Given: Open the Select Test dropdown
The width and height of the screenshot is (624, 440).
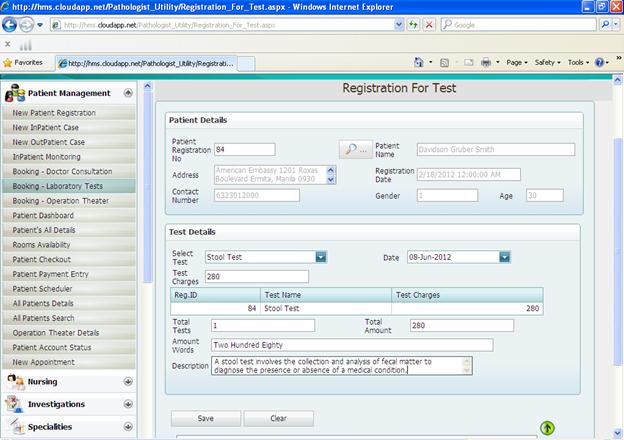Looking at the screenshot, I should [321, 257].
